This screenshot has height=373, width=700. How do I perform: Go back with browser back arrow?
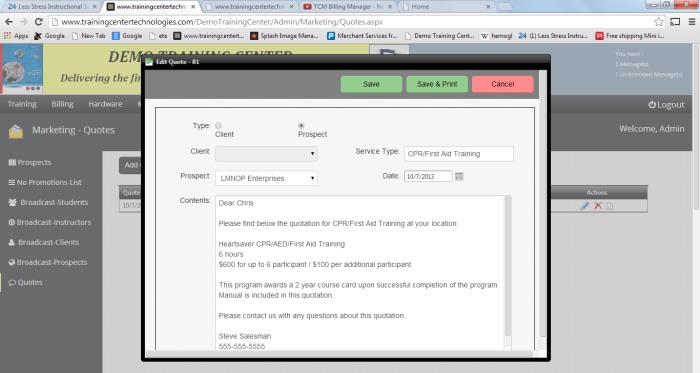pyautogui.click(x=9, y=22)
